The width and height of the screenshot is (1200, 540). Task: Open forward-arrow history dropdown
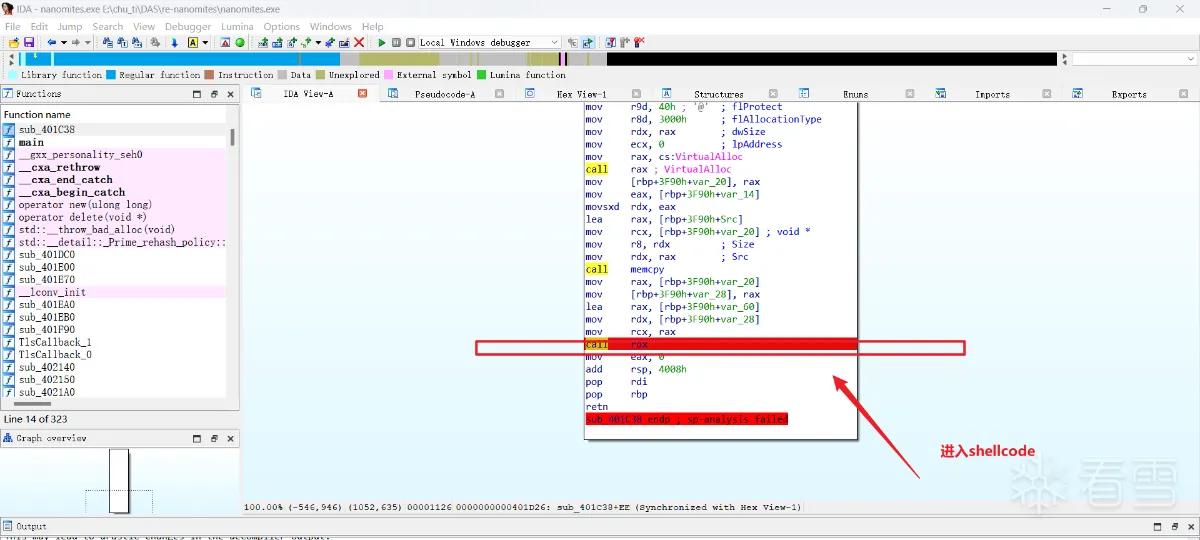click(x=88, y=43)
